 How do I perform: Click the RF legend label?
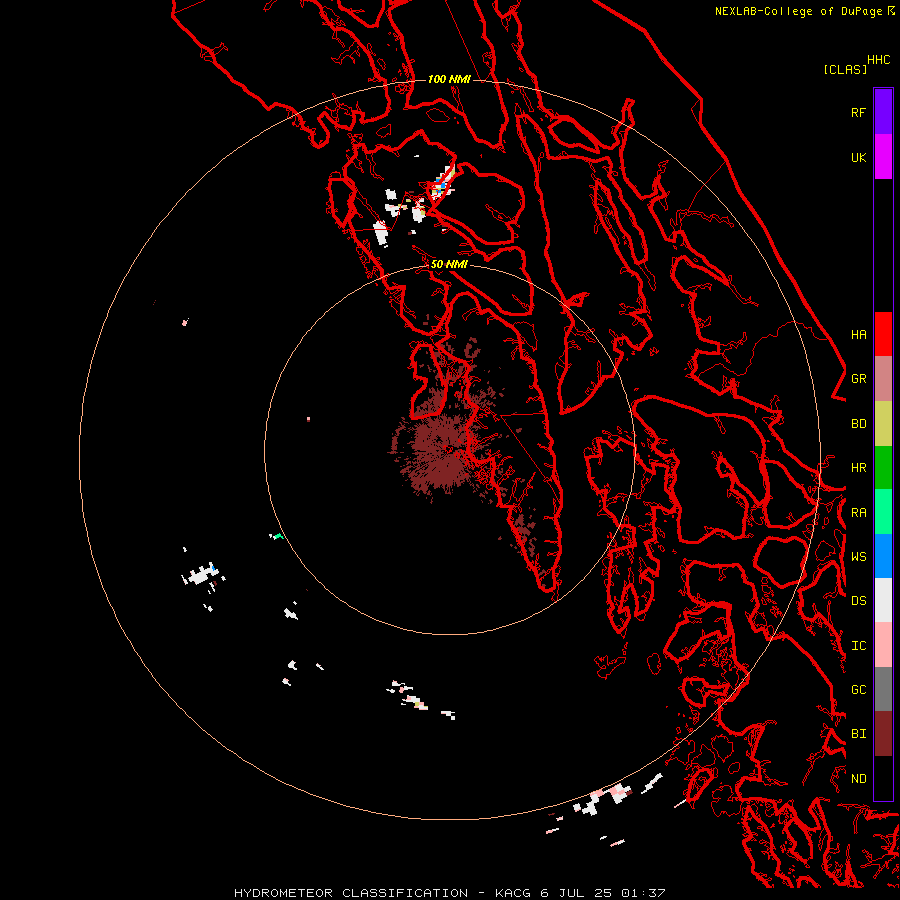[858, 112]
